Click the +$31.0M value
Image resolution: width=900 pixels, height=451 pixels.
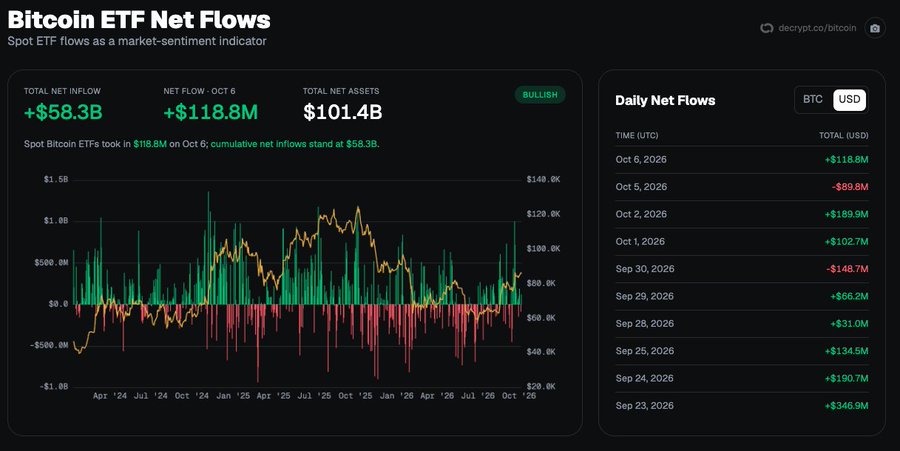click(849, 324)
